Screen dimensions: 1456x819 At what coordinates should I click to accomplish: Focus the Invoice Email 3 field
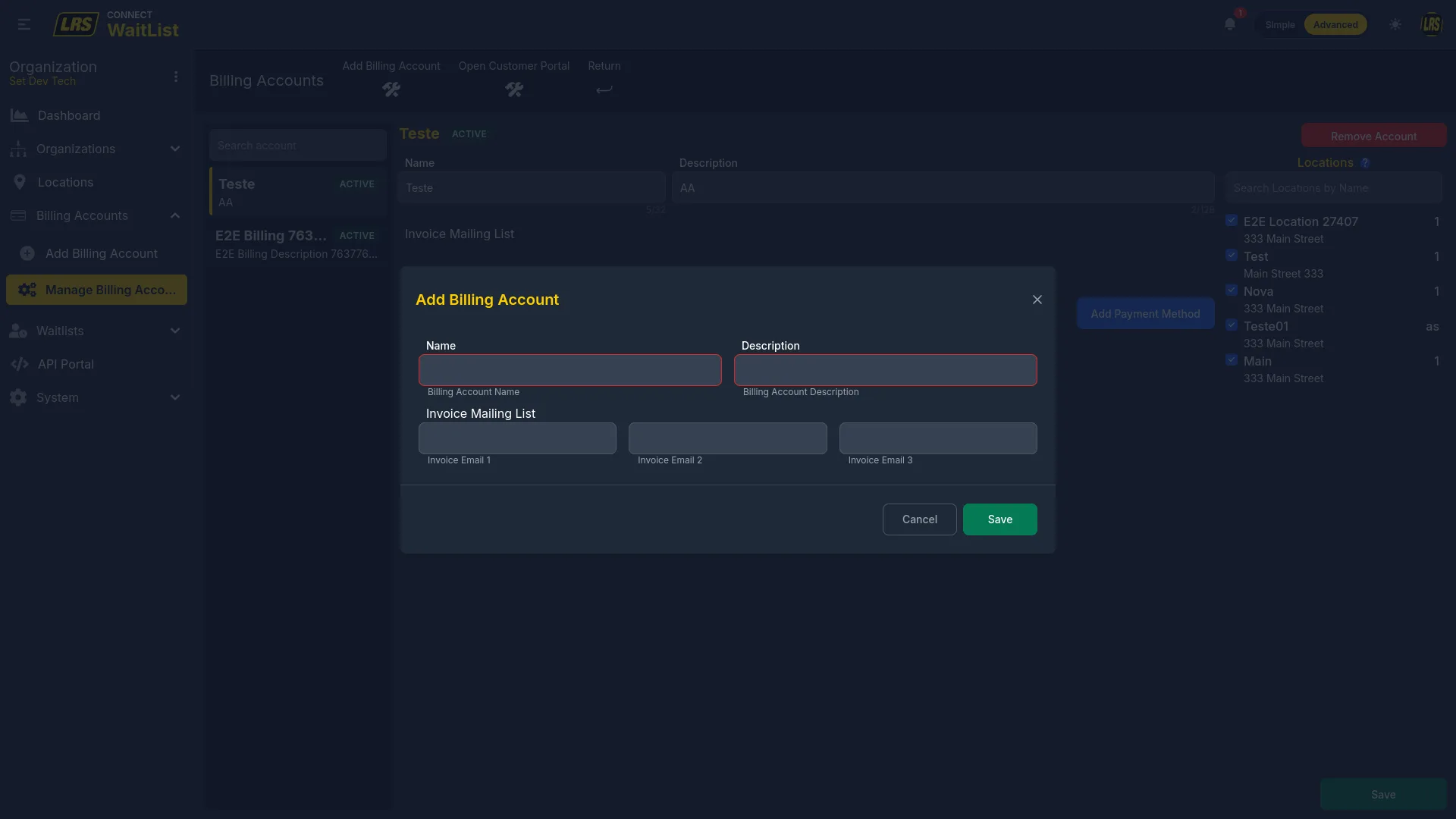tap(938, 438)
